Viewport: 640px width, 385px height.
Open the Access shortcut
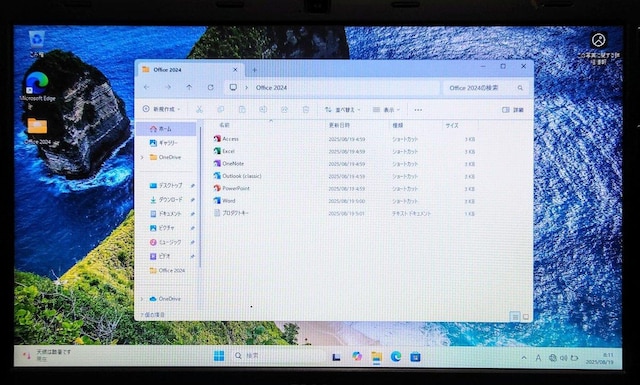point(226,139)
